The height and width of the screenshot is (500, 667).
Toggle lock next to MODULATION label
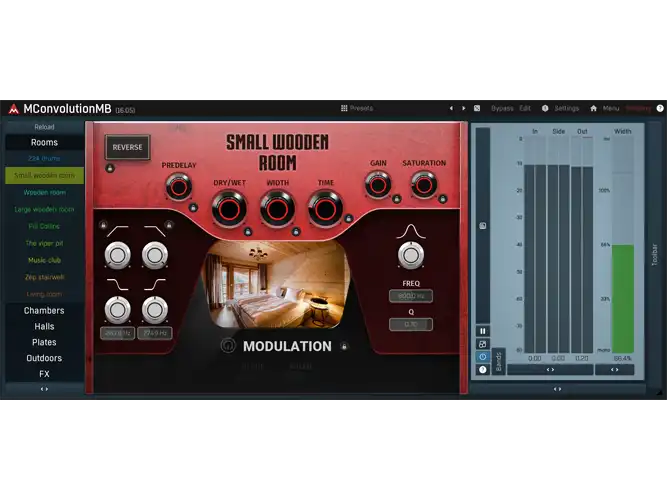[344, 346]
